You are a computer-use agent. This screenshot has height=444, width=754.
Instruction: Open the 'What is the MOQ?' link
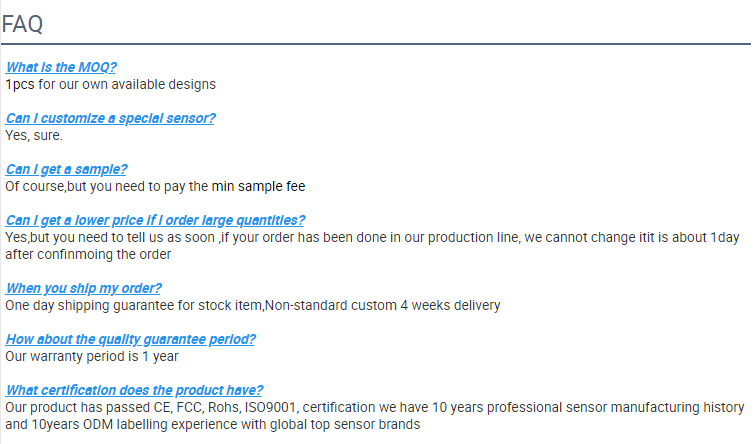point(61,67)
